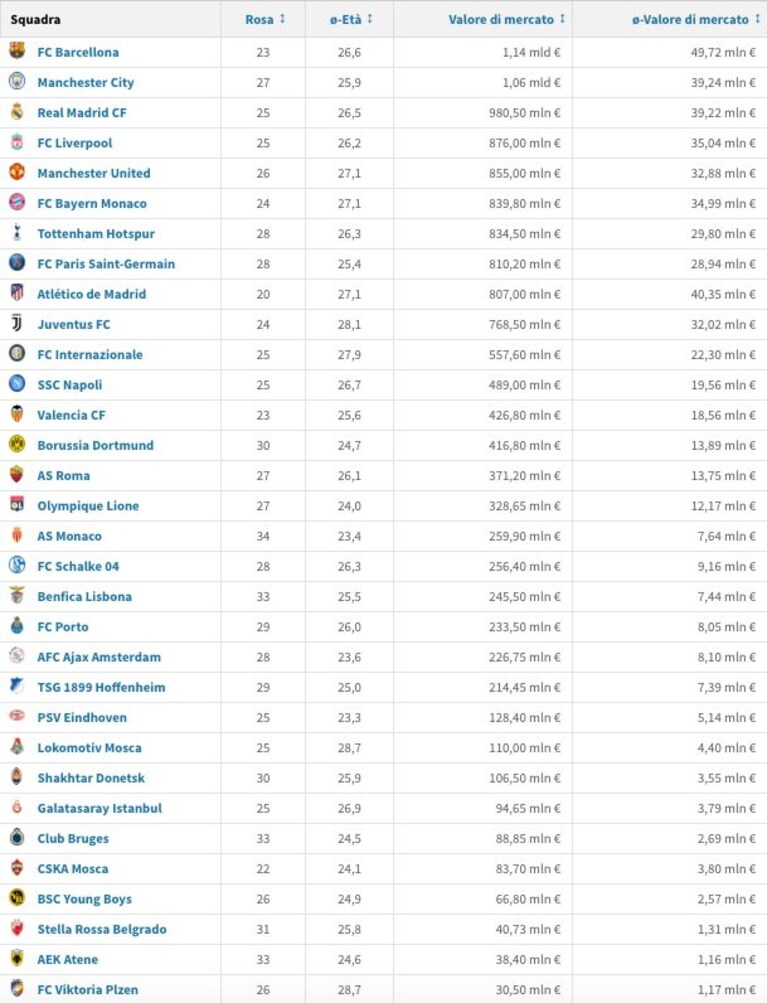767x1003 pixels.
Task: Open the FC Liverpool team link
Action: 75,143
